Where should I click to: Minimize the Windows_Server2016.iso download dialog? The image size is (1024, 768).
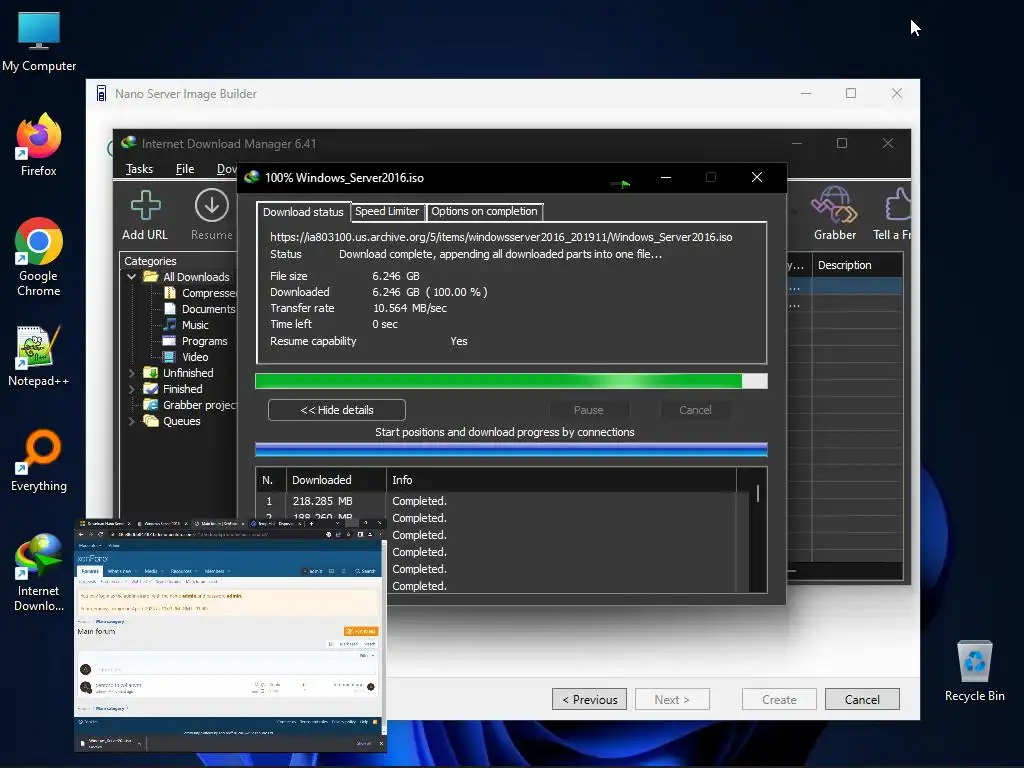[x=665, y=178]
